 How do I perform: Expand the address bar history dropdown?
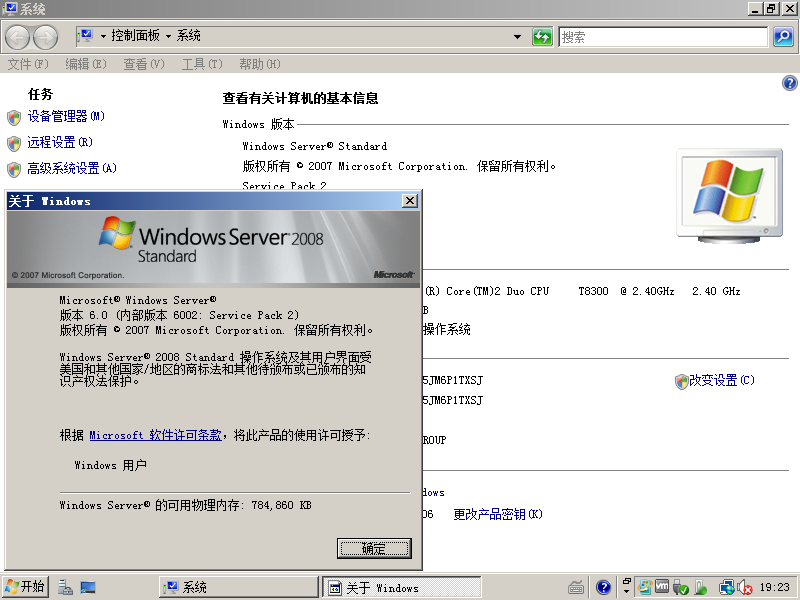(517, 37)
